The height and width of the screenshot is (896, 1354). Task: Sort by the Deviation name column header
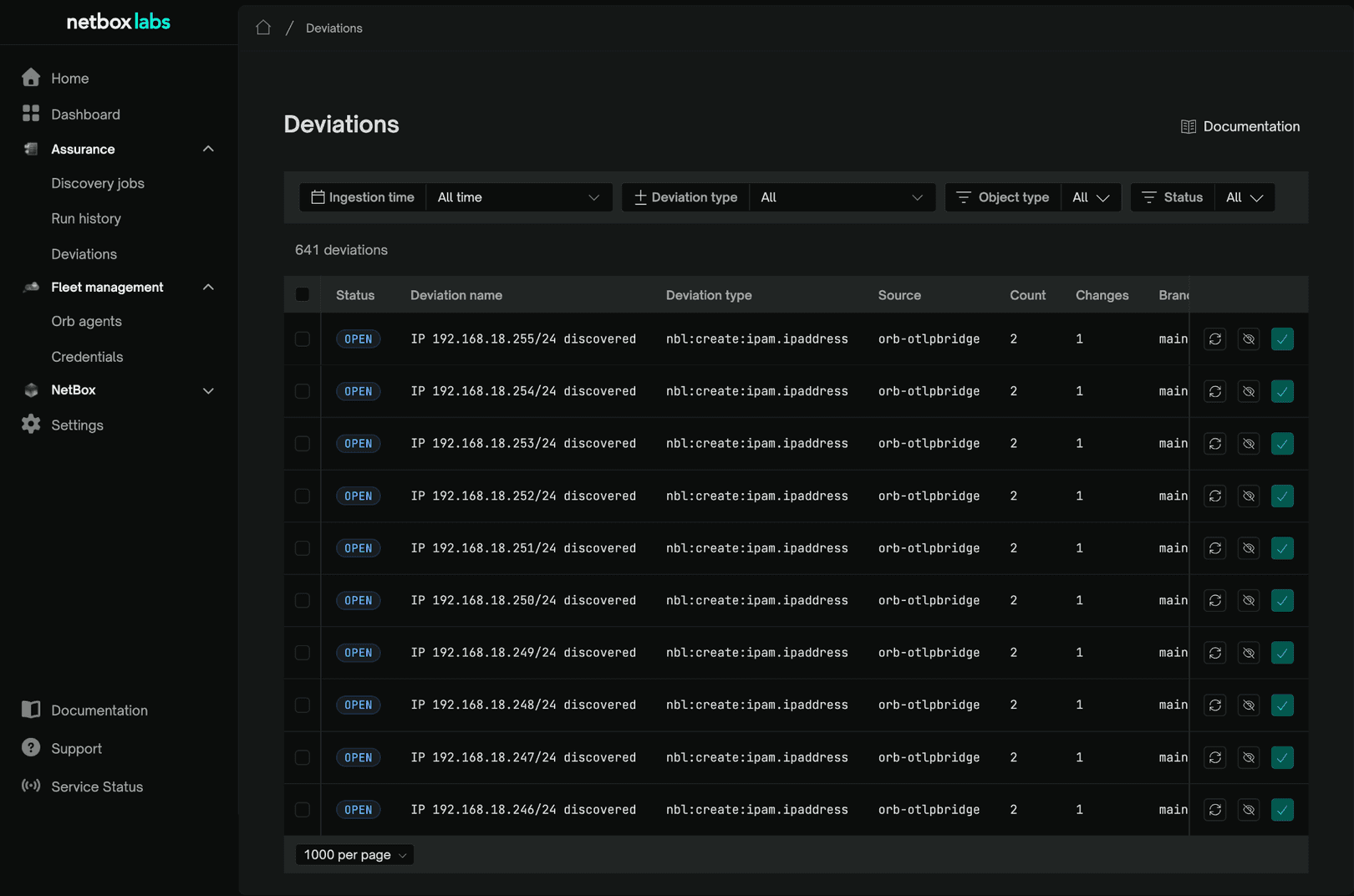(456, 295)
